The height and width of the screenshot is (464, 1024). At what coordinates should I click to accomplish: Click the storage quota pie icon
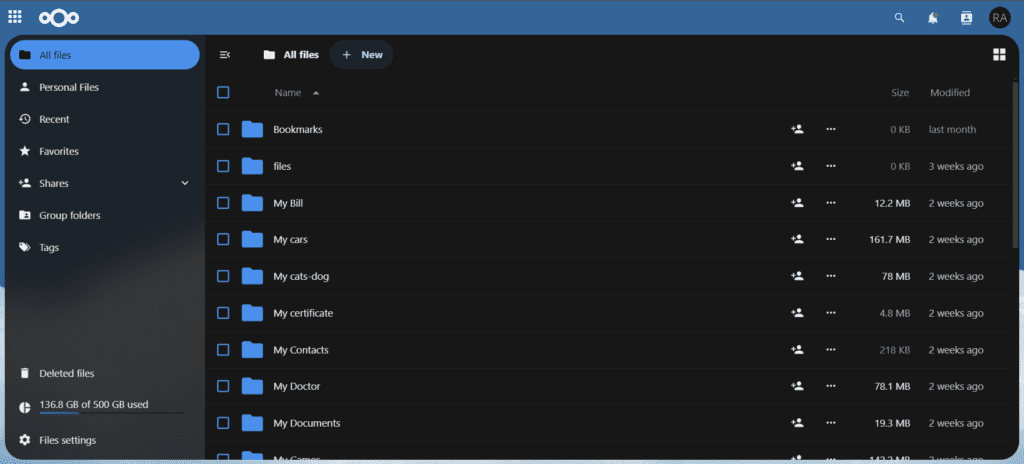25,407
